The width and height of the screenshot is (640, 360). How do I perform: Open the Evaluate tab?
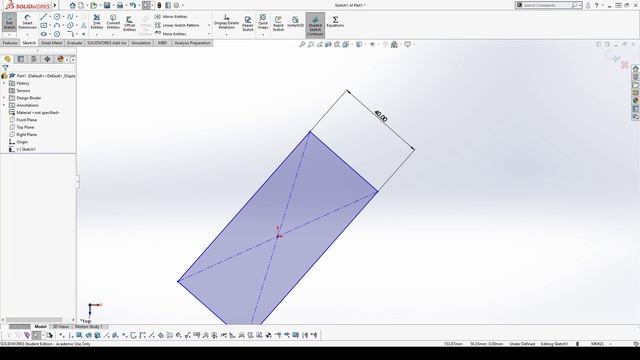coord(74,43)
